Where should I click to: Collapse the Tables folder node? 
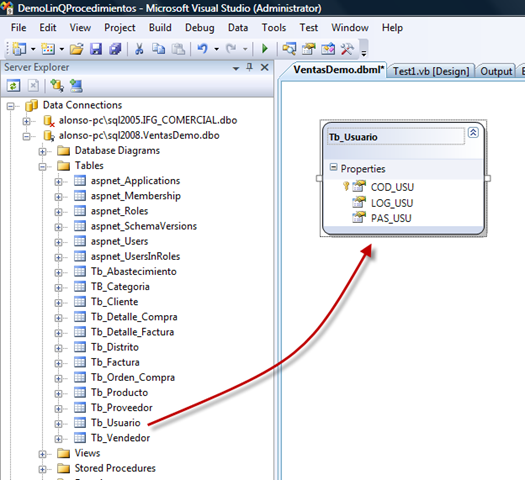pos(42,166)
